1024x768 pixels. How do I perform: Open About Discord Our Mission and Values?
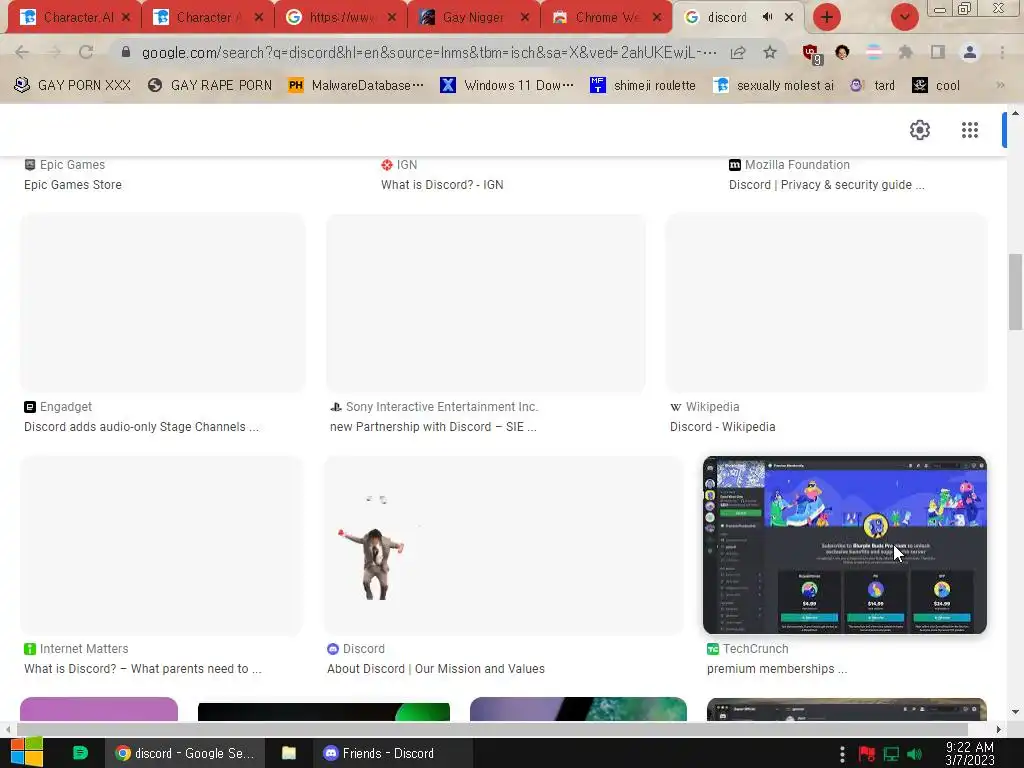tap(436, 669)
